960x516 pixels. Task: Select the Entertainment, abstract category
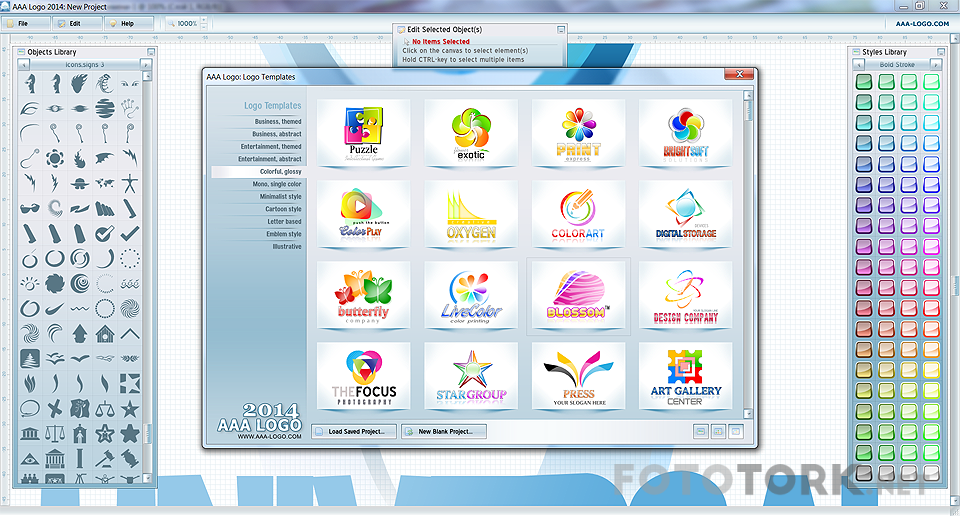point(269,159)
